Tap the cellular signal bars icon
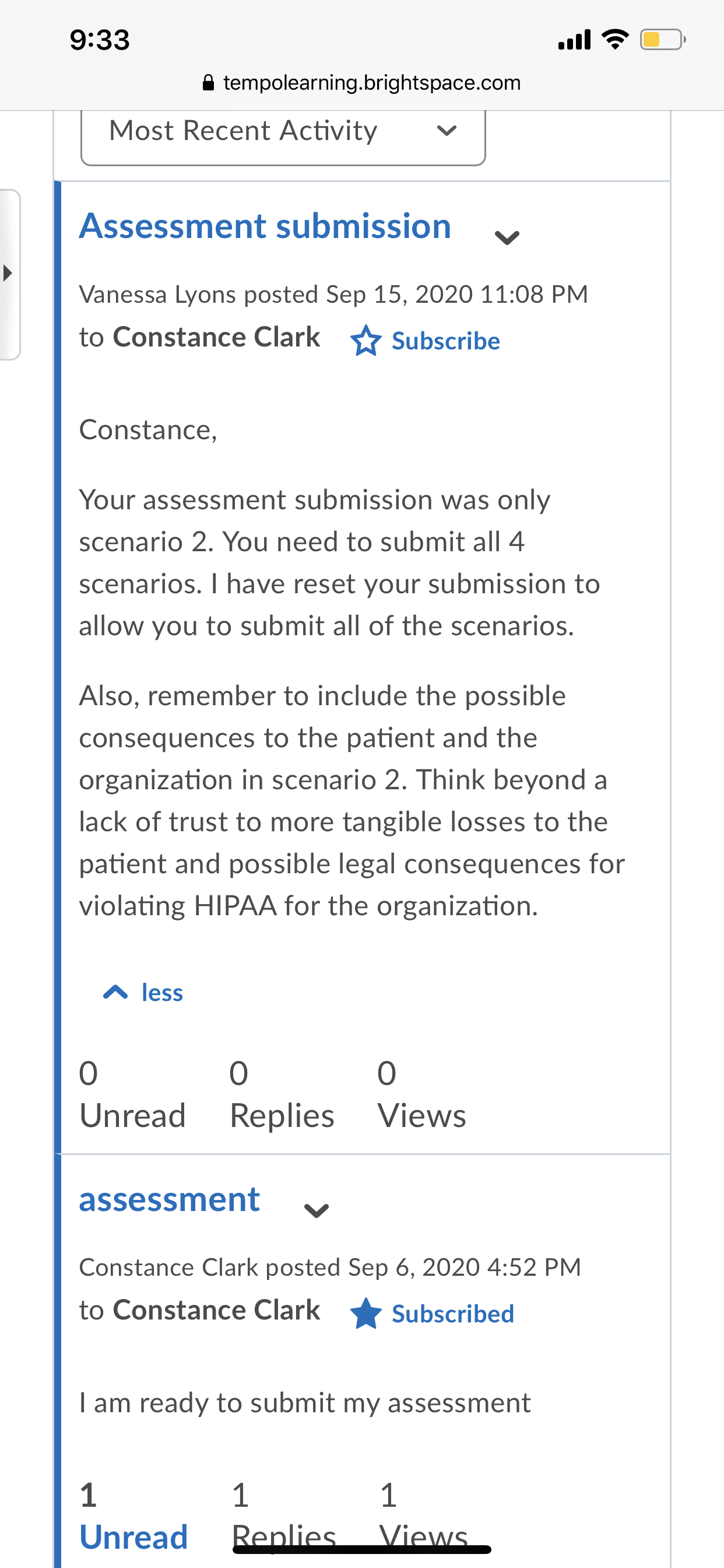 [574, 40]
